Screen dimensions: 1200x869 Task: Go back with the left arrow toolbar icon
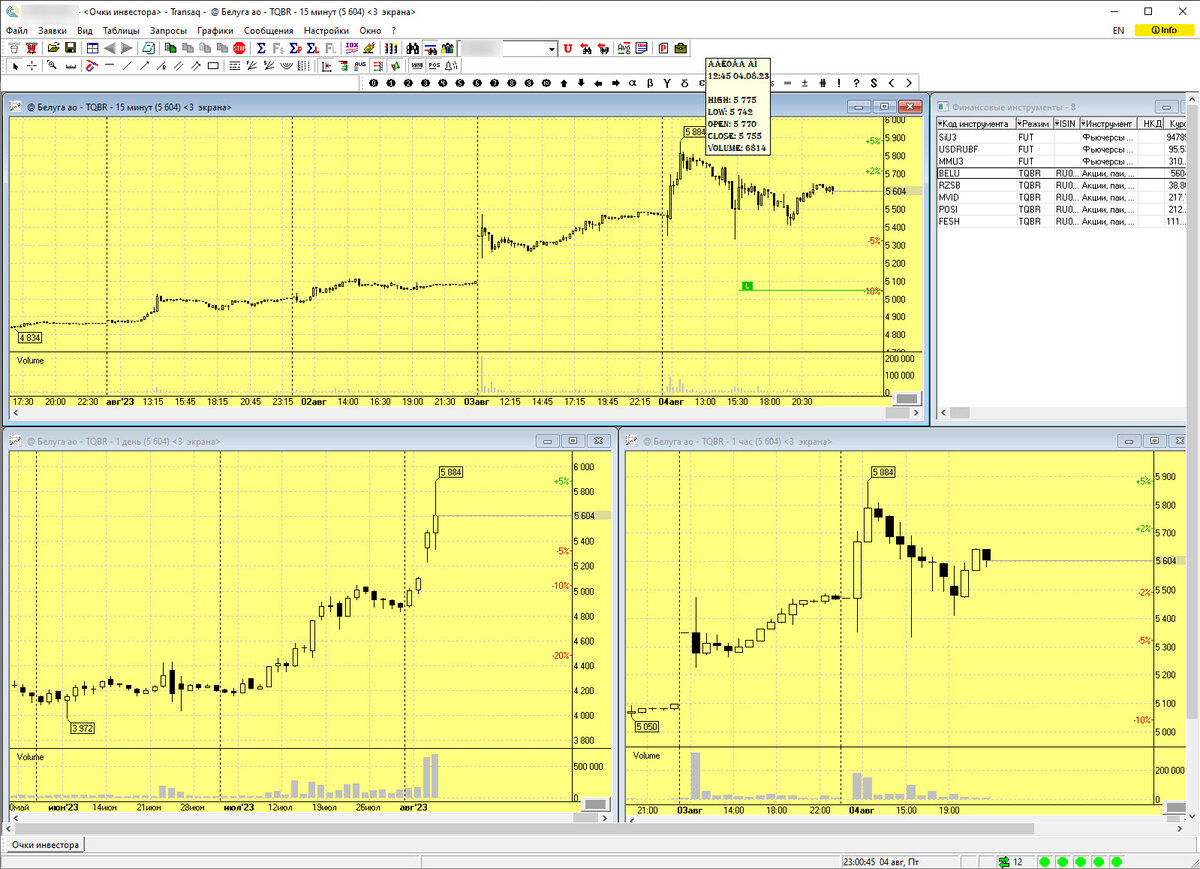click(x=109, y=48)
